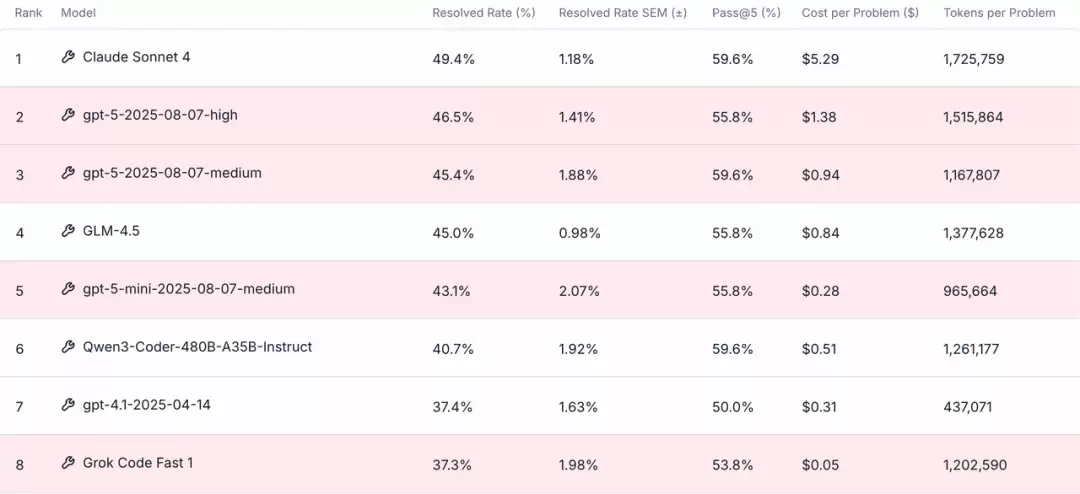Open the Grok Code Fast 1 entry

[138, 463]
